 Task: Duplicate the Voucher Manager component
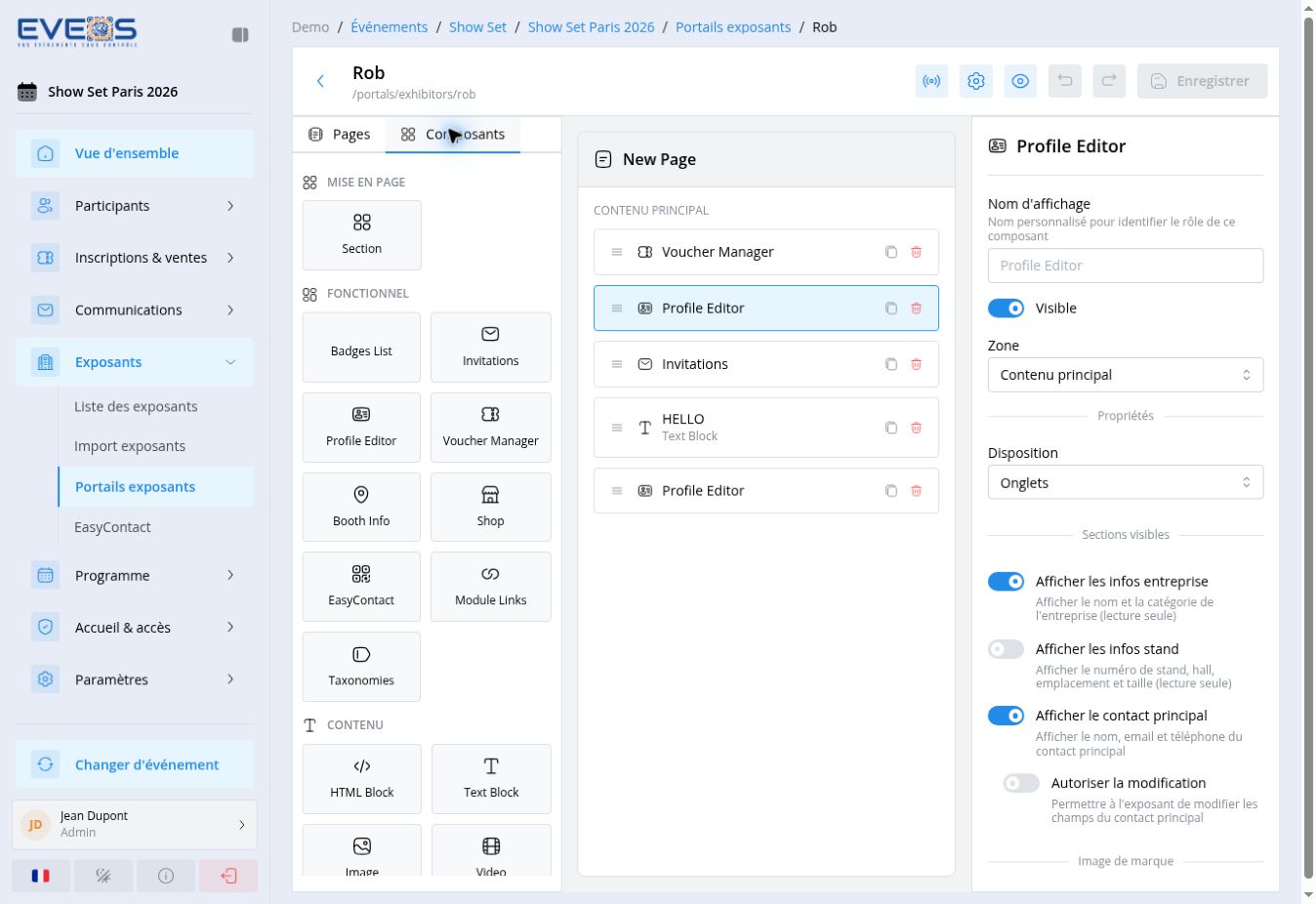[891, 252]
